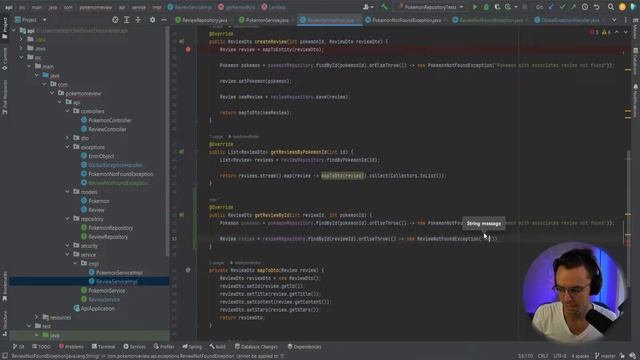Open the Project side tool window stripe button
The image size is (640, 360).
[x=4, y=28]
